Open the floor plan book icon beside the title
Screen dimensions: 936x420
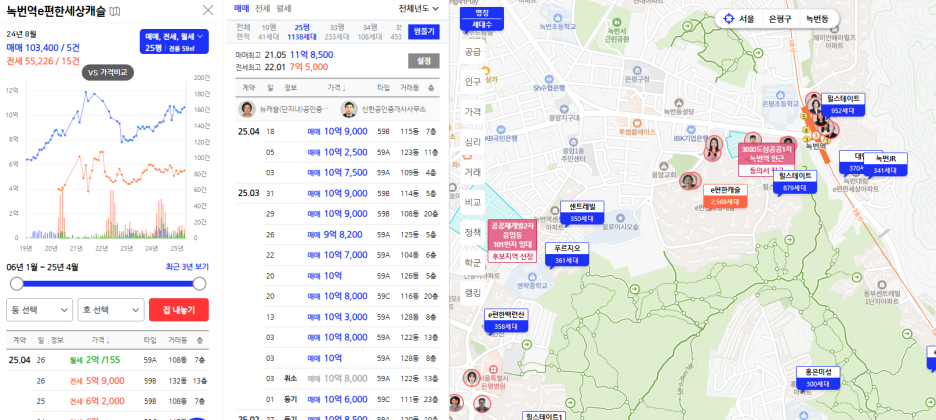coord(115,11)
